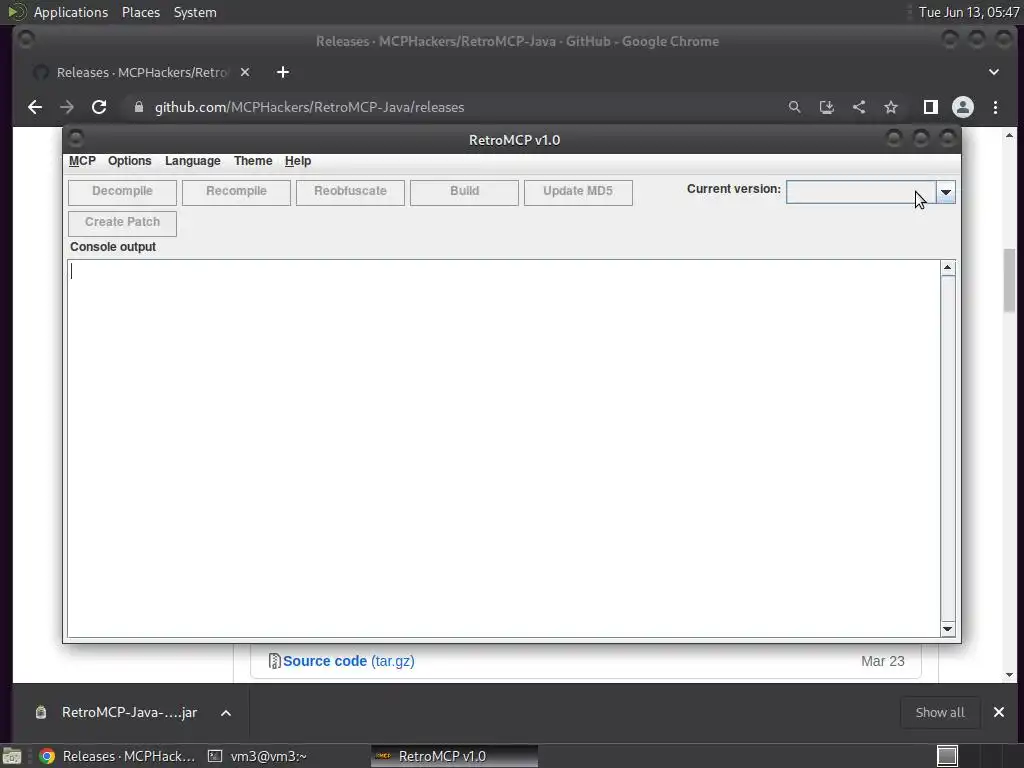Open the Applications menu
The height and width of the screenshot is (768, 1024).
[71, 12]
